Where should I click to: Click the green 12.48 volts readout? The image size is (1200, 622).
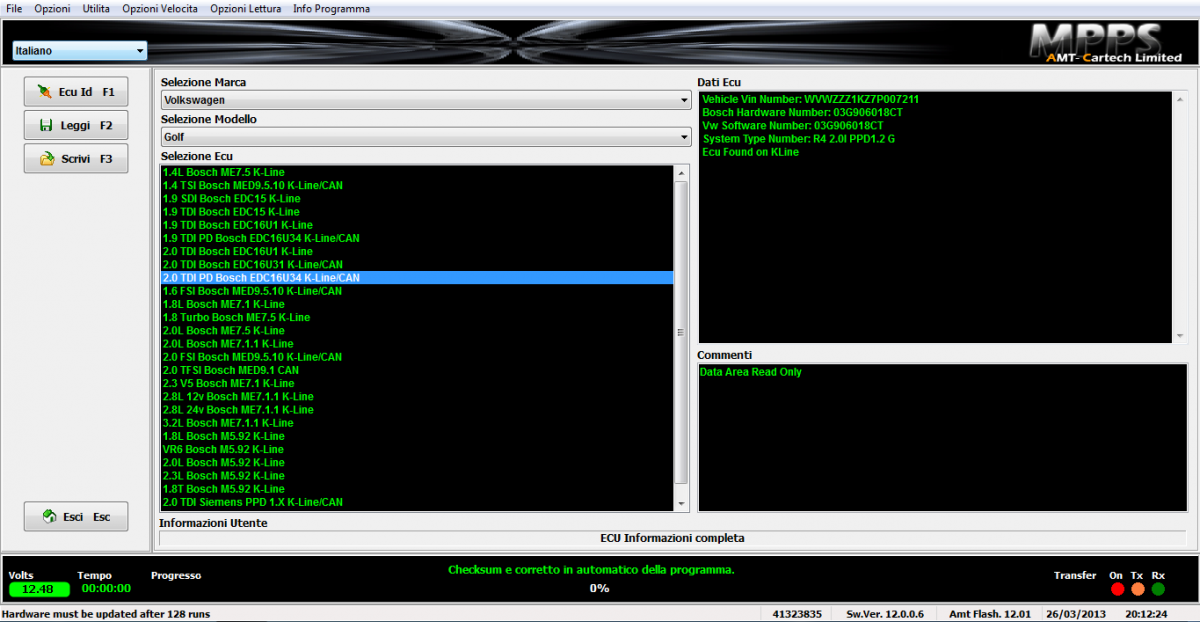coord(38,589)
